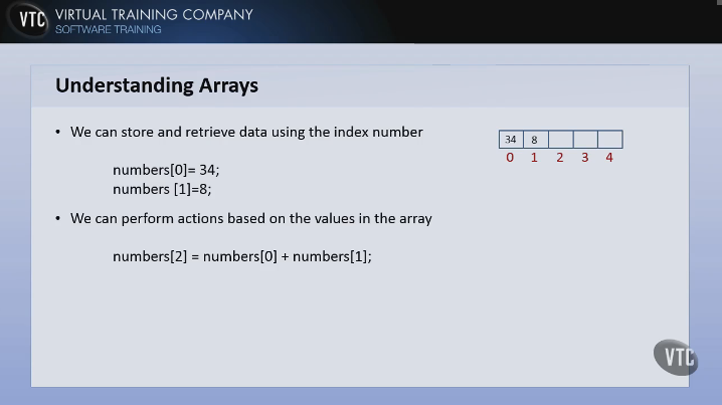Click the code line assigning numbers[2]
This screenshot has width=722, height=405.
pyautogui.click(x=242, y=257)
